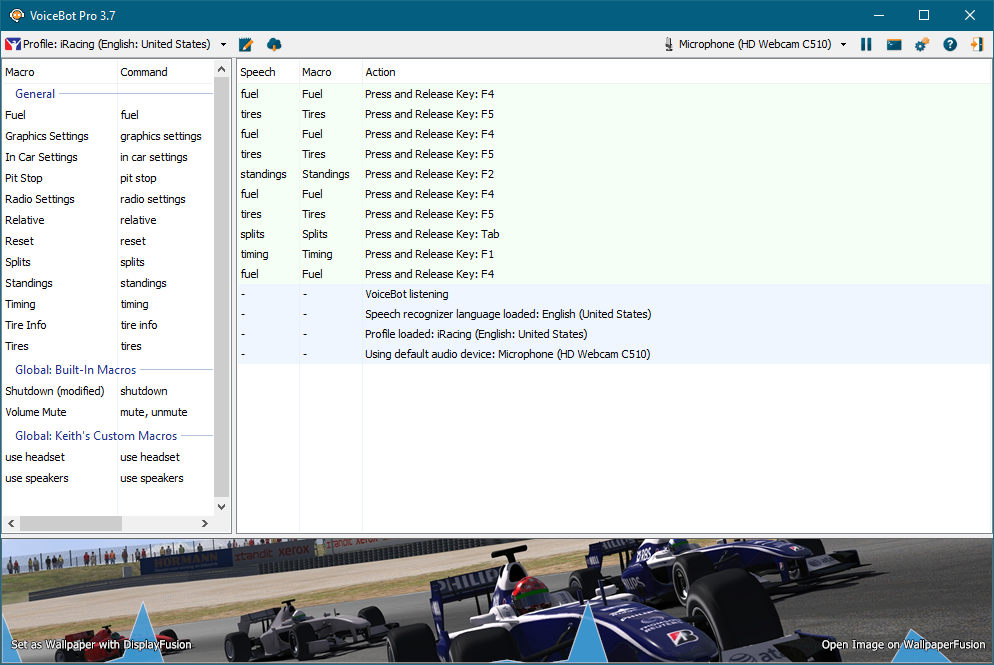Select the Graphics Settings macro

[x=47, y=136]
